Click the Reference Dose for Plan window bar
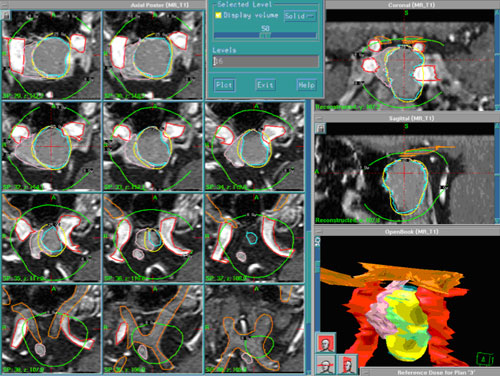 [430, 372]
